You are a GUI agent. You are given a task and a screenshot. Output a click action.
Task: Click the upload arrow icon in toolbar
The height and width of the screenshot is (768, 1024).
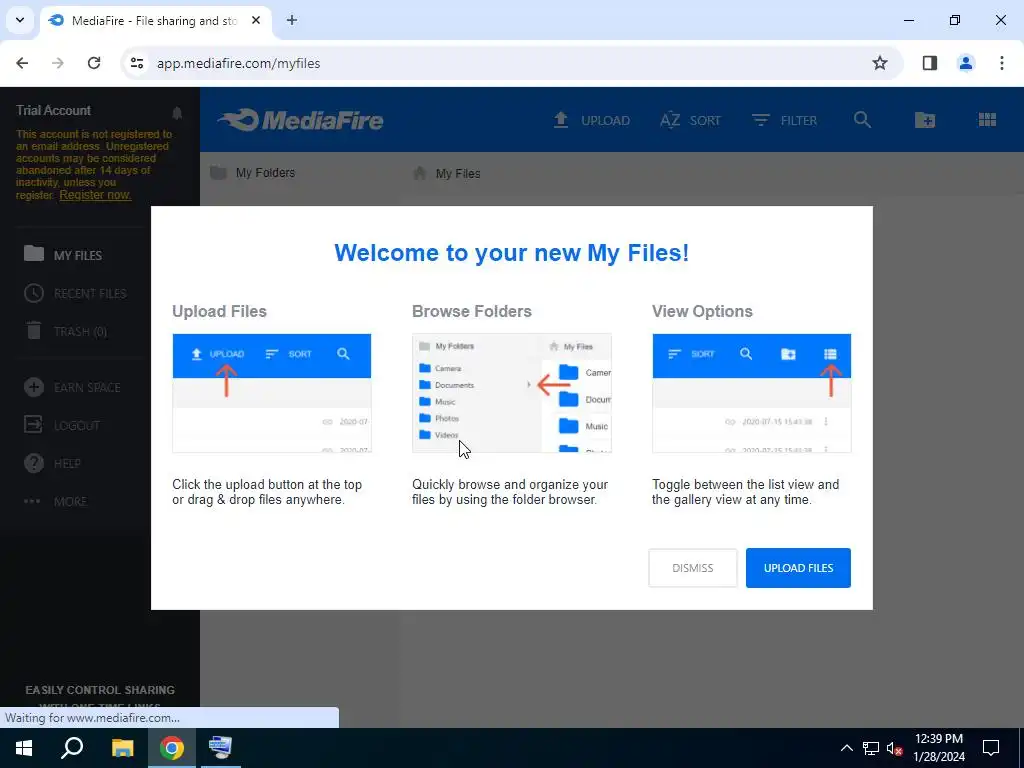pos(560,120)
